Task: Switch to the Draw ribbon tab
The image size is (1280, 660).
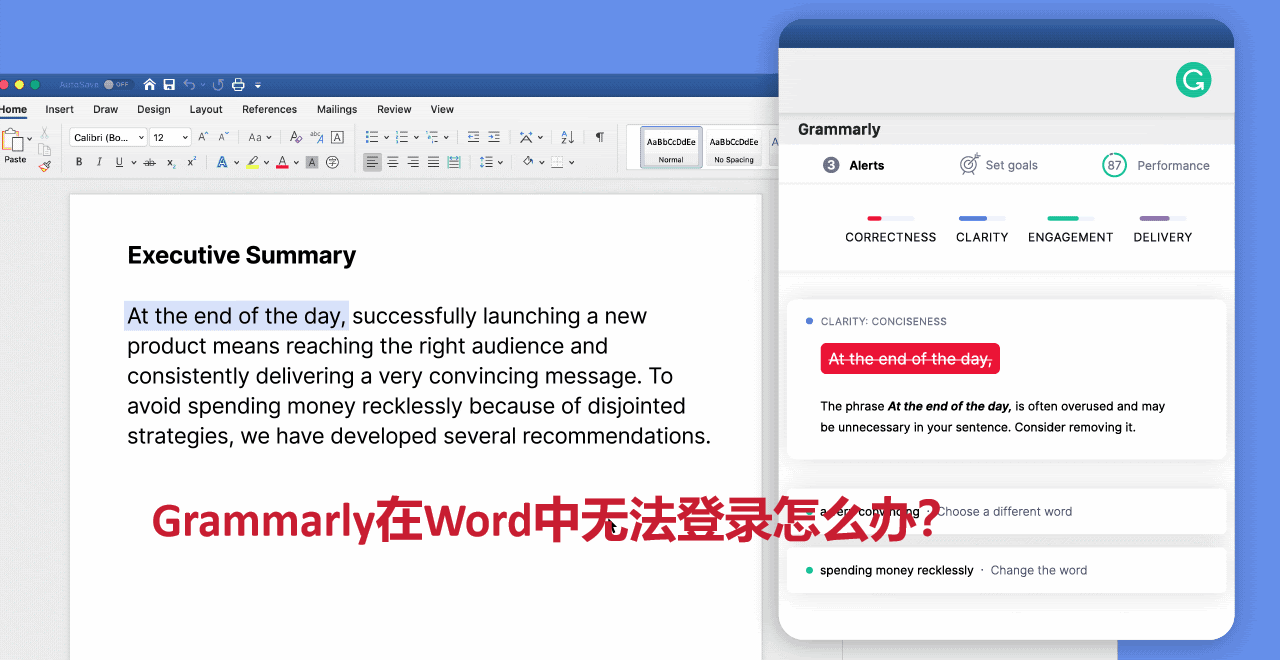Action: [105, 109]
